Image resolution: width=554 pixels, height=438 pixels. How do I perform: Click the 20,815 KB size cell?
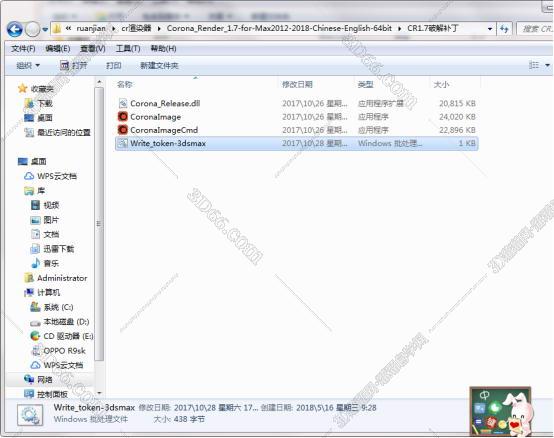click(x=457, y=103)
